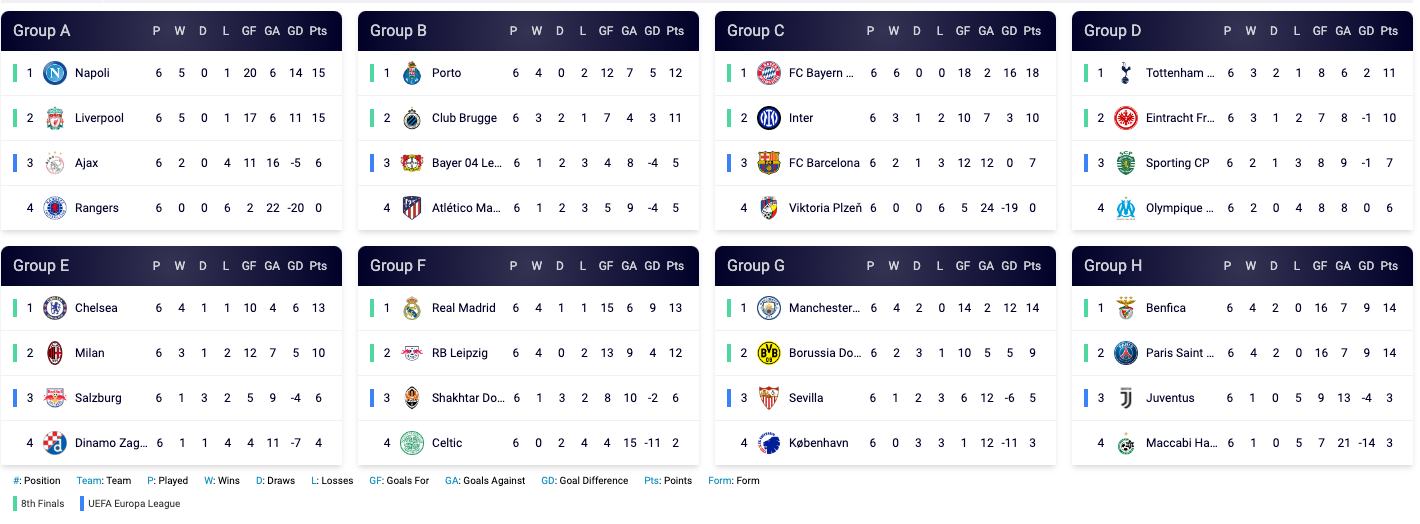Click the Napoli club crest
The width and height of the screenshot is (1420, 524).
55,73
